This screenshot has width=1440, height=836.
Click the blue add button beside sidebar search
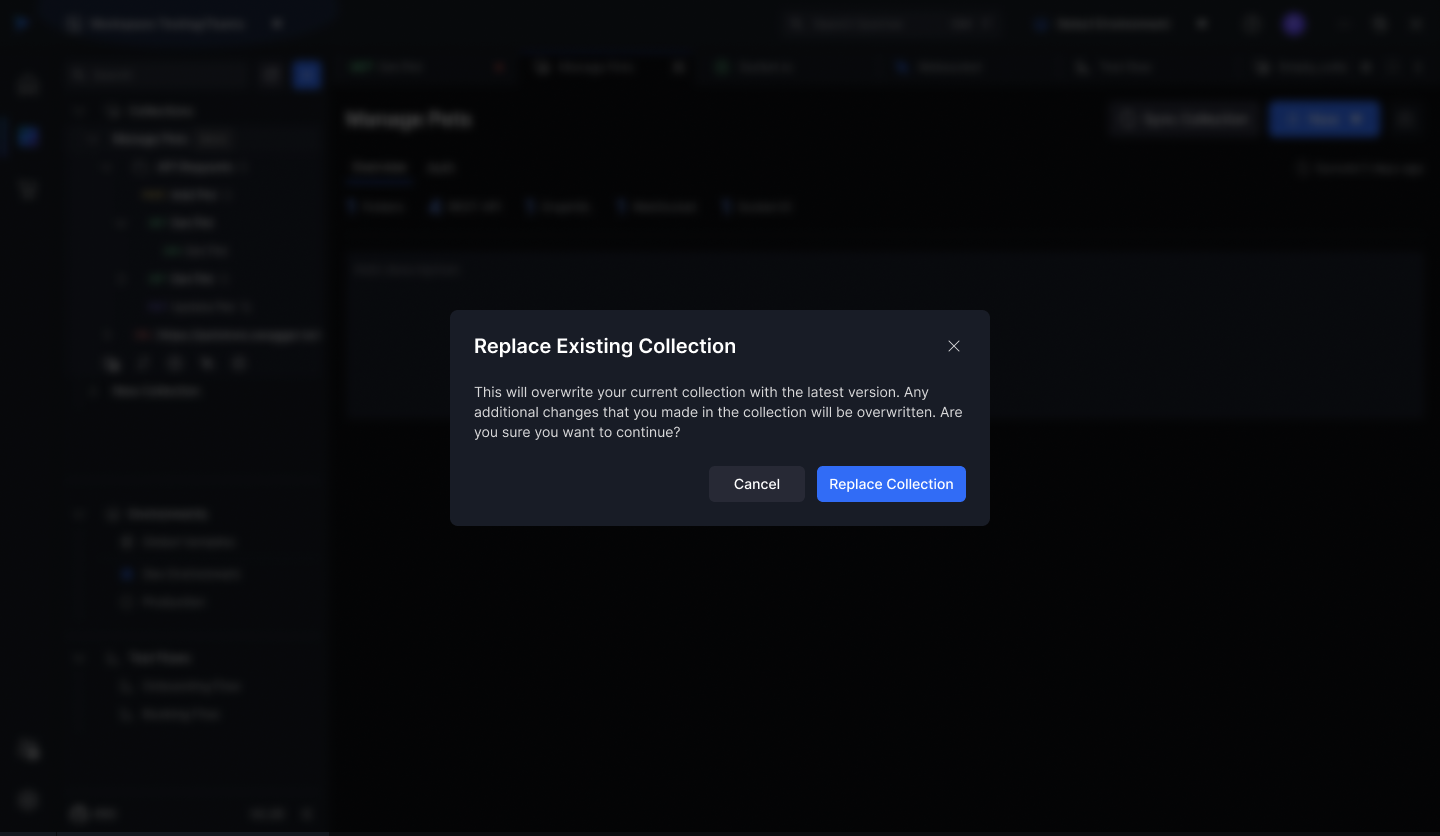point(307,75)
